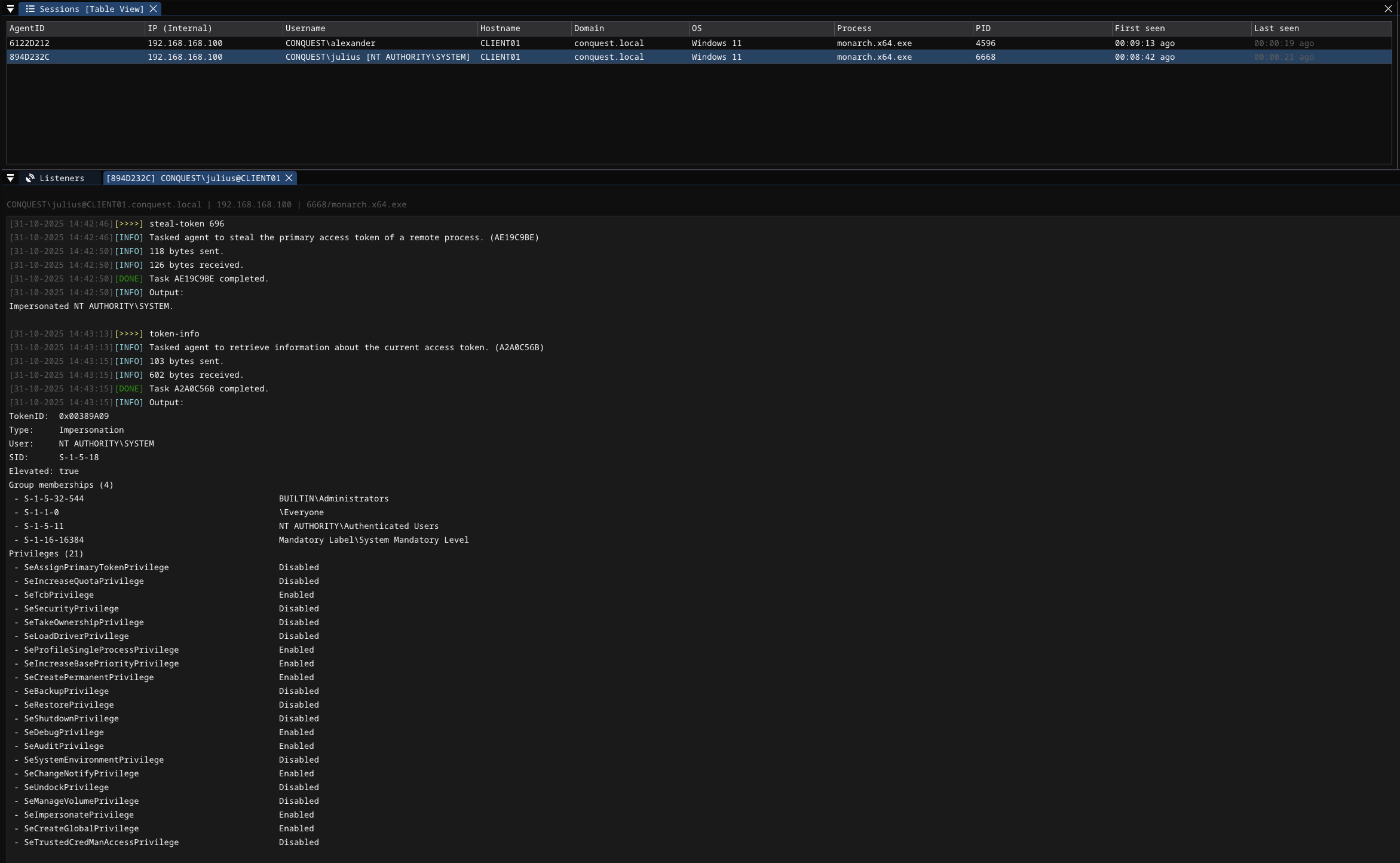Open the lower panel dropdown arrow beside Listeners
Image resolution: width=1400 pixels, height=863 pixels.
10,178
